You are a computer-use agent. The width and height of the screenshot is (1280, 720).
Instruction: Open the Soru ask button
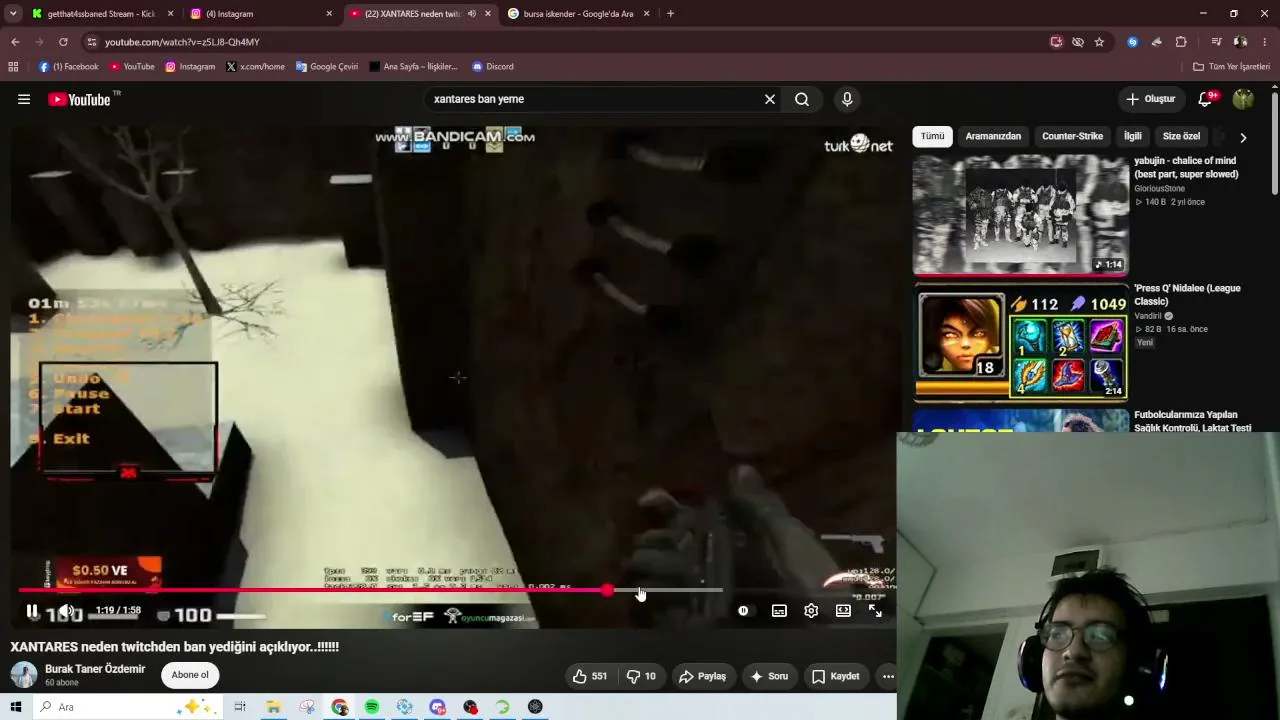[x=768, y=676]
